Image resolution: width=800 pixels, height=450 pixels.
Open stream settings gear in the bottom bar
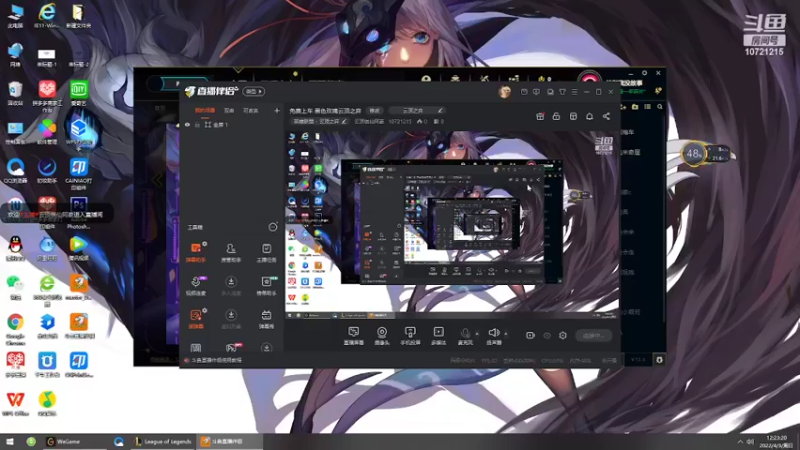[x=563, y=335]
